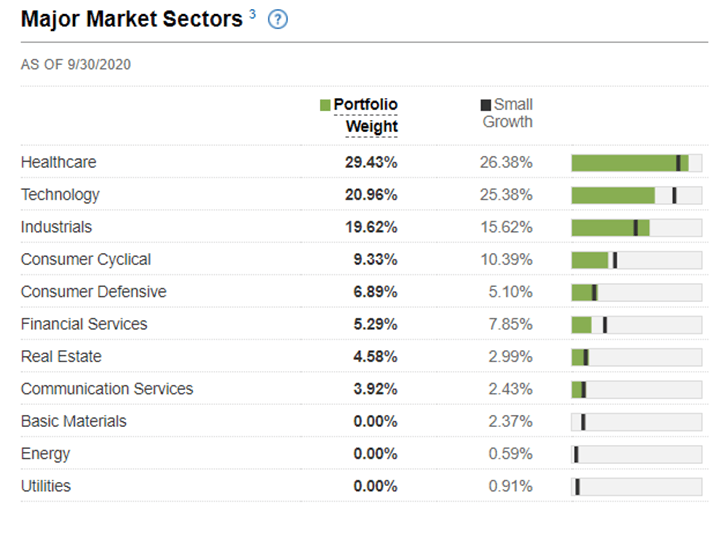728x547 pixels.
Task: Click the Industrials weight bar
Action: (x=610, y=228)
